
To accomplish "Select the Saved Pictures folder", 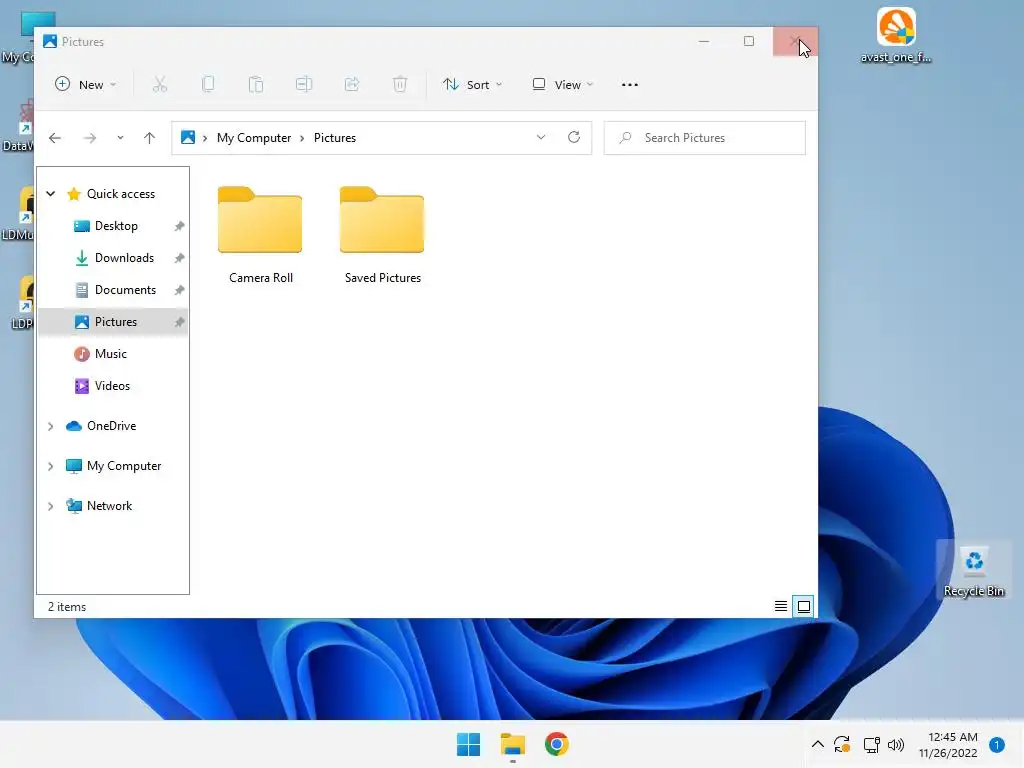I will pyautogui.click(x=383, y=235).
